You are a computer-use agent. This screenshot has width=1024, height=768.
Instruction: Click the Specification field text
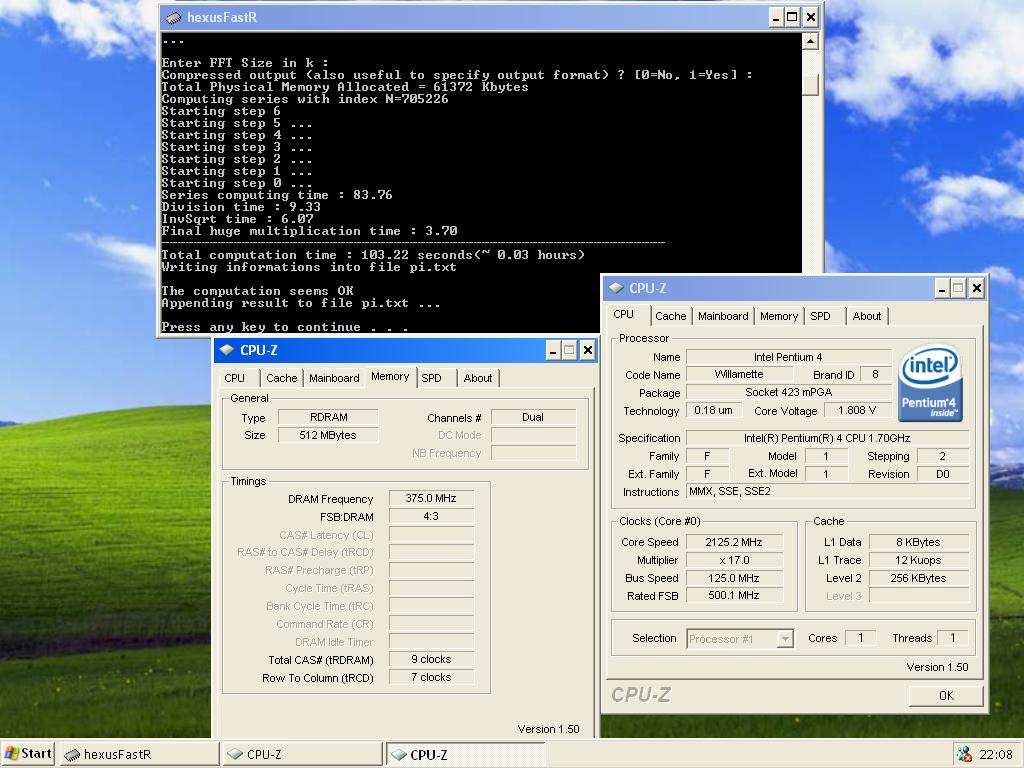pos(827,438)
